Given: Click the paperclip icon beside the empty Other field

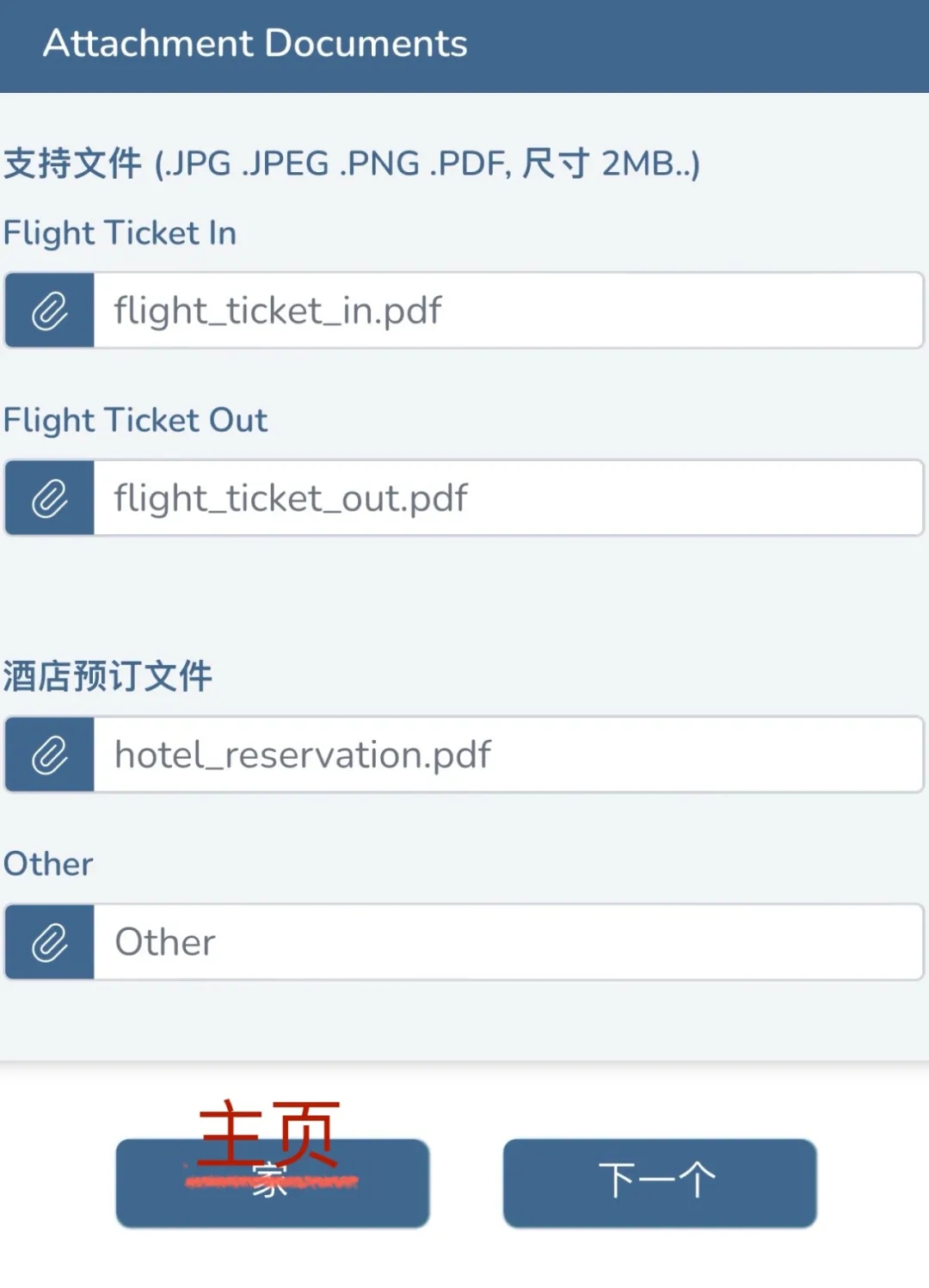Looking at the screenshot, I should pyautogui.click(x=50, y=942).
